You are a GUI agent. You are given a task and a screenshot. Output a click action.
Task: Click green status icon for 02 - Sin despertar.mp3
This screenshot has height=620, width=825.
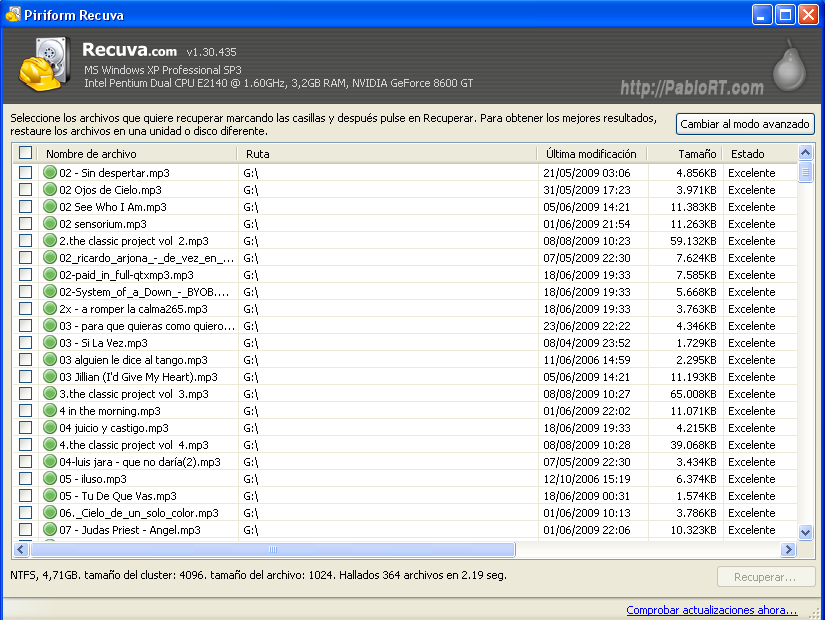50,173
